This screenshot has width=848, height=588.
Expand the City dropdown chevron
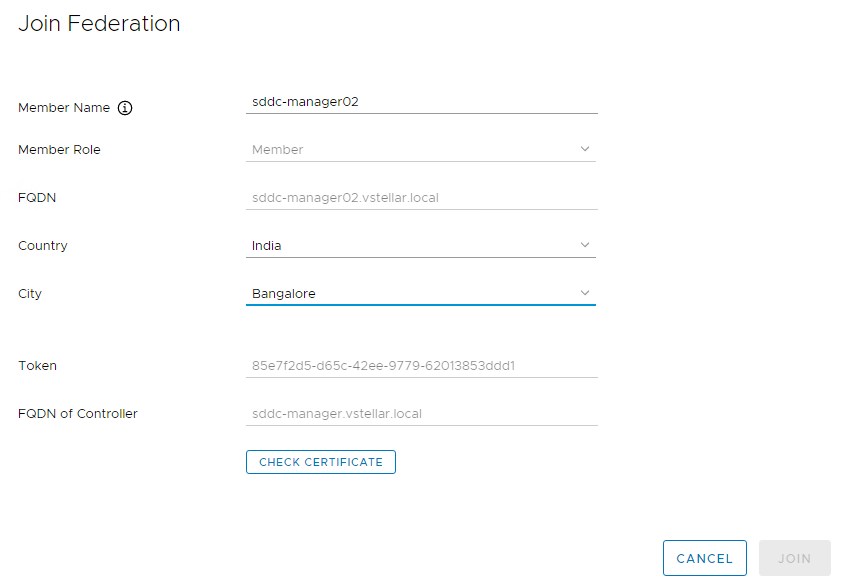pos(585,293)
